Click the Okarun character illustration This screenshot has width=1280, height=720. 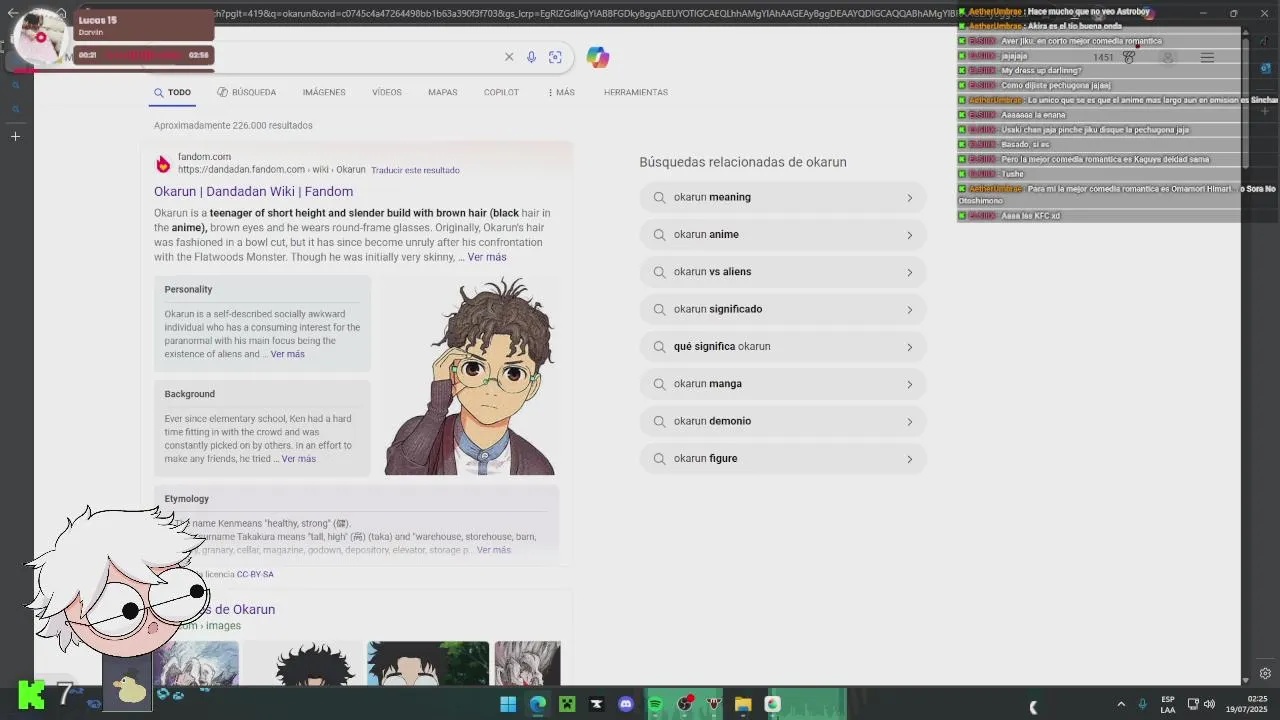(x=469, y=376)
